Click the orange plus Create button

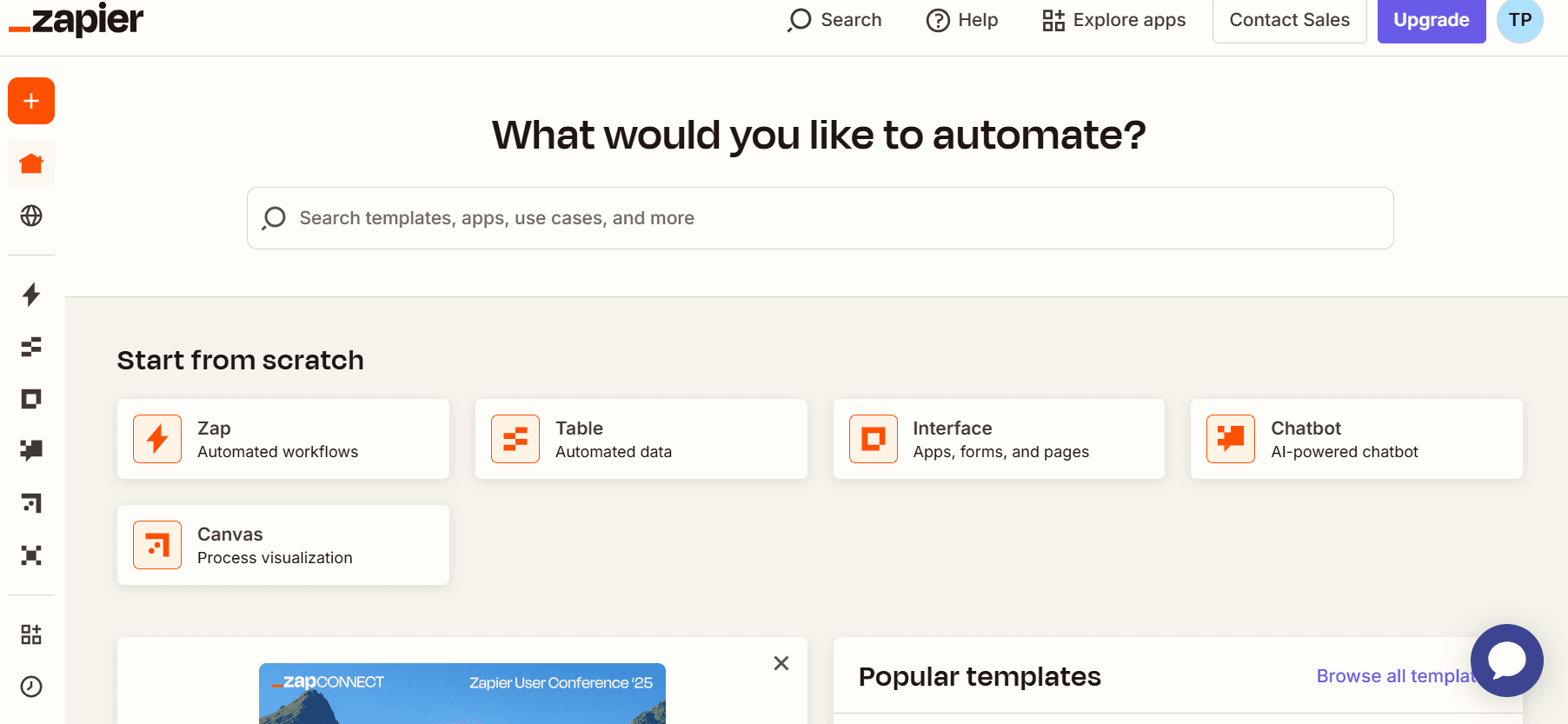31,101
